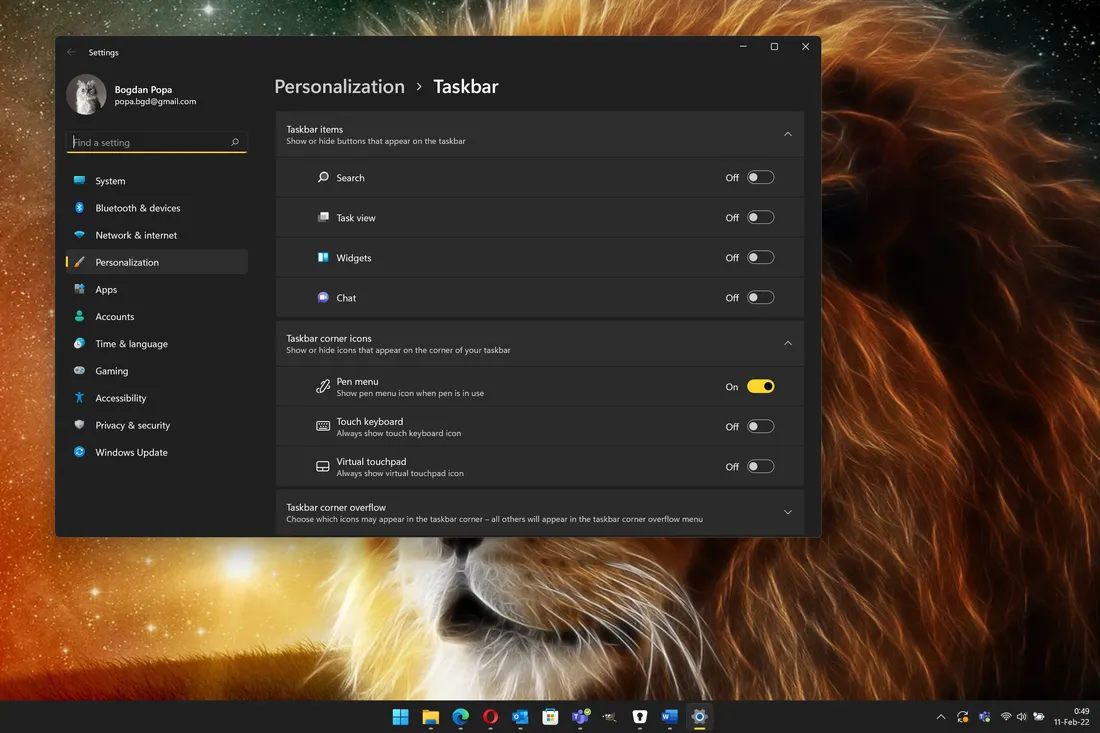This screenshot has height=733, width=1100.
Task: Go to Bluetooth & devices settings
Action: (x=137, y=208)
